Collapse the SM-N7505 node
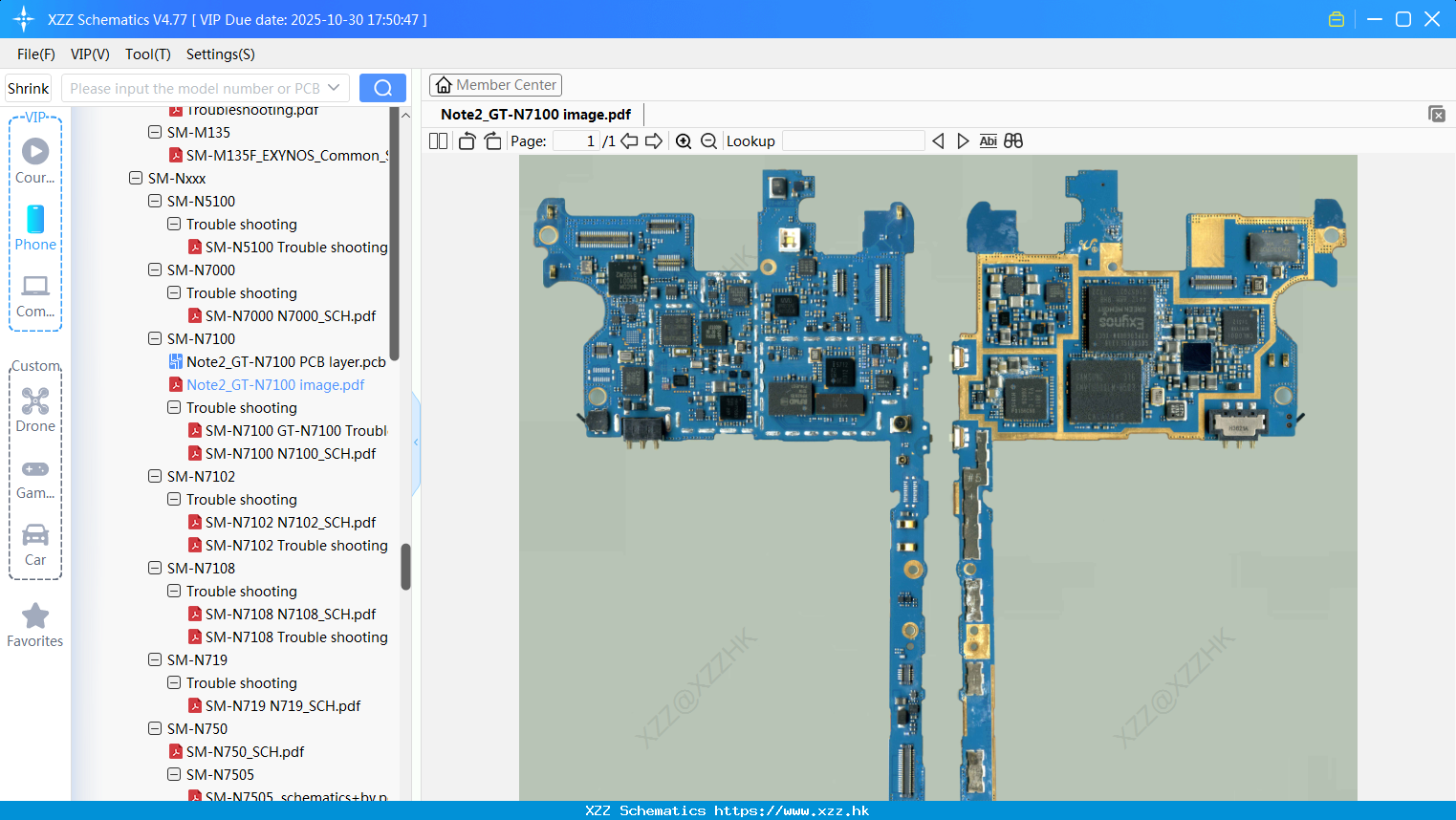The width and height of the screenshot is (1456, 820). click(x=174, y=775)
